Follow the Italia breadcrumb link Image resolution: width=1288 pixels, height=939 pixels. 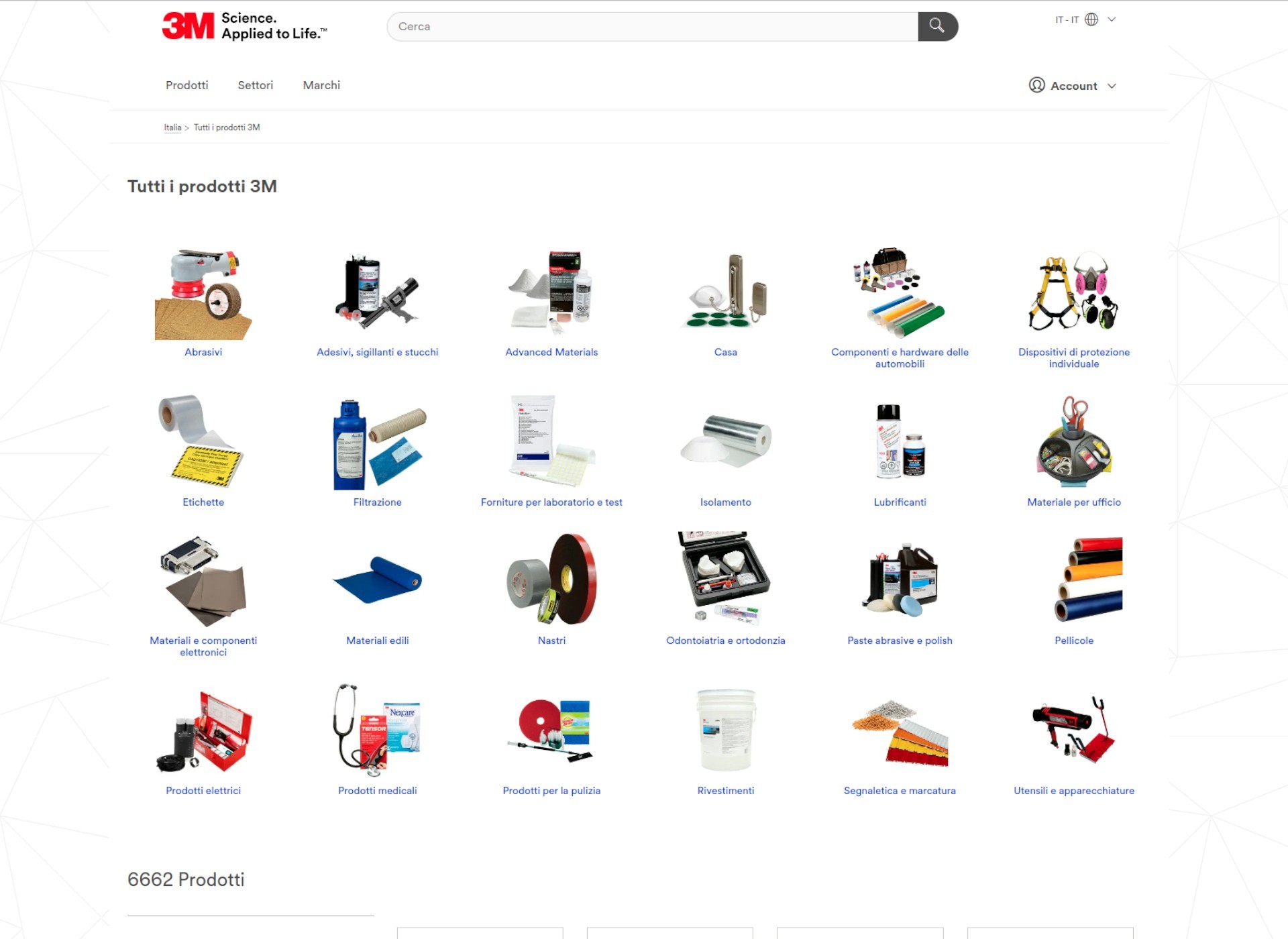172,127
